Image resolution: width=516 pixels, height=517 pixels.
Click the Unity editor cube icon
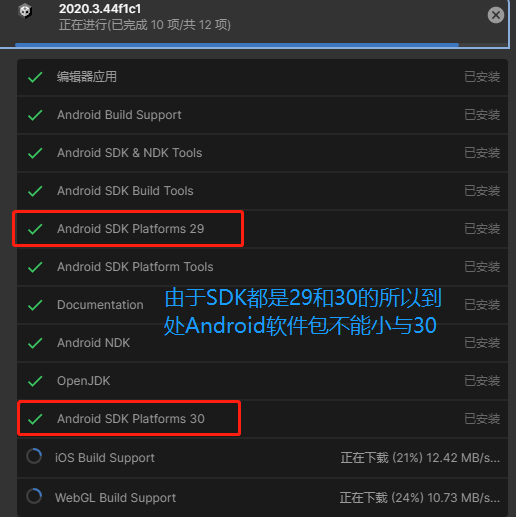click(x=25, y=11)
